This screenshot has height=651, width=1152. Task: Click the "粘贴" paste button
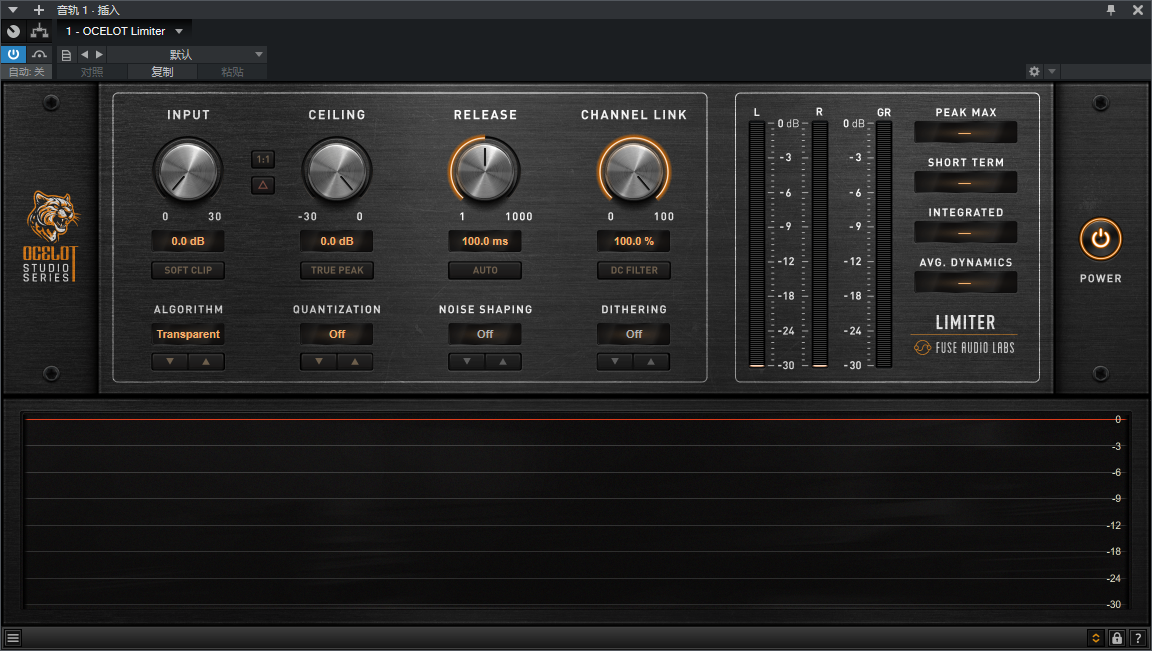point(232,72)
